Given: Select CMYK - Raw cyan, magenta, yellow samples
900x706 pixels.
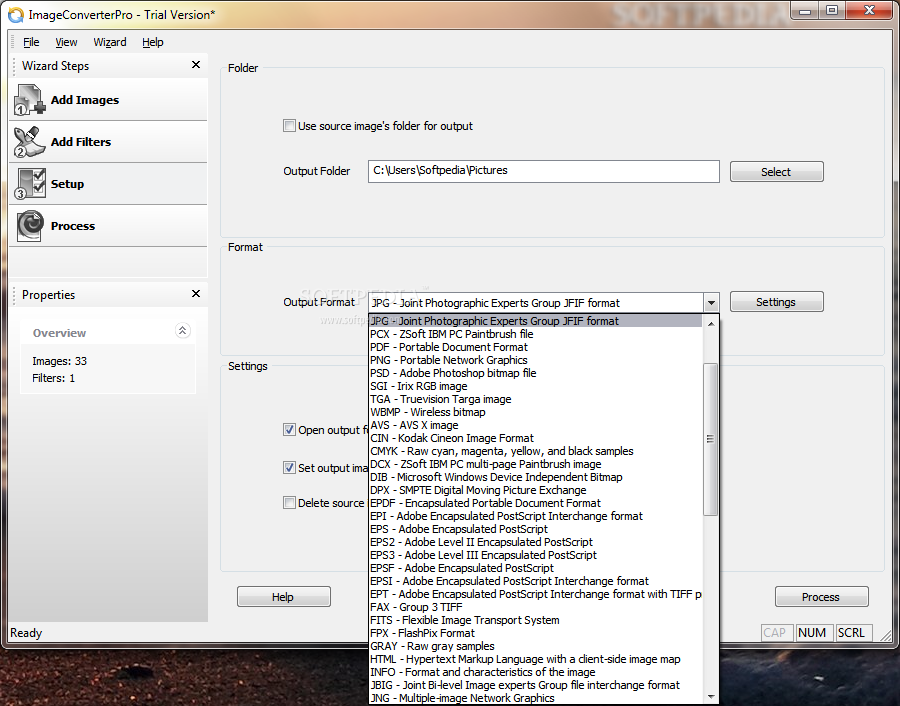Looking at the screenshot, I should (536, 451).
